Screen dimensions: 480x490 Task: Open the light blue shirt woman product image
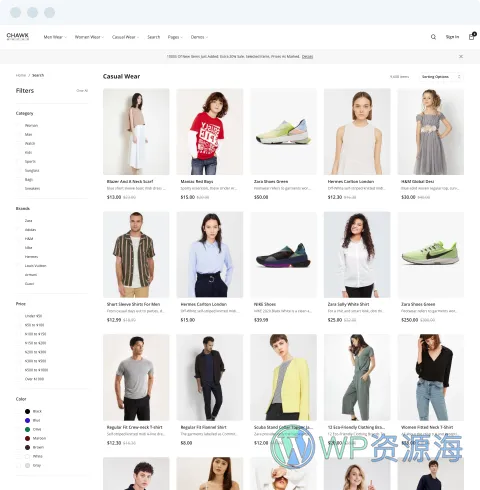pyautogui.click(x=210, y=254)
